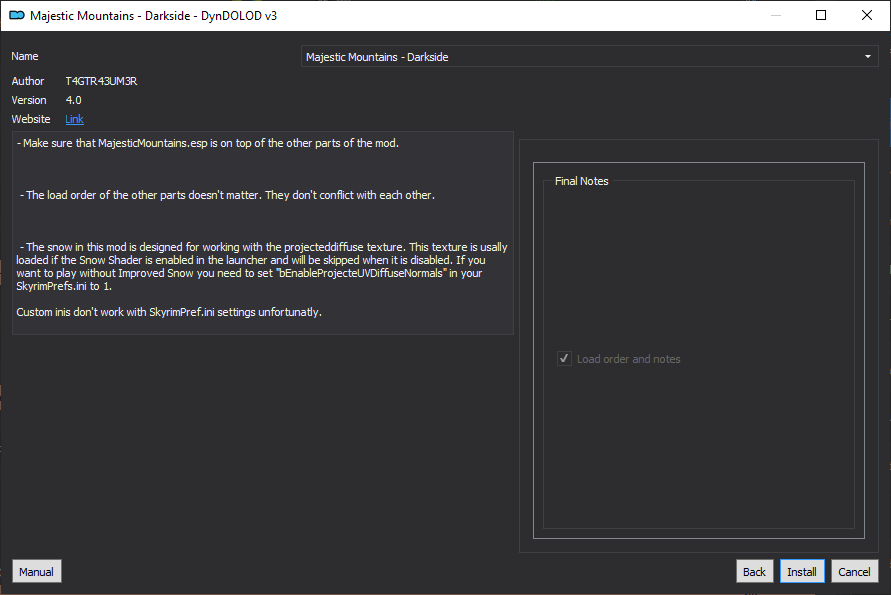
Task: Click Install to begin installation
Action: coord(802,572)
